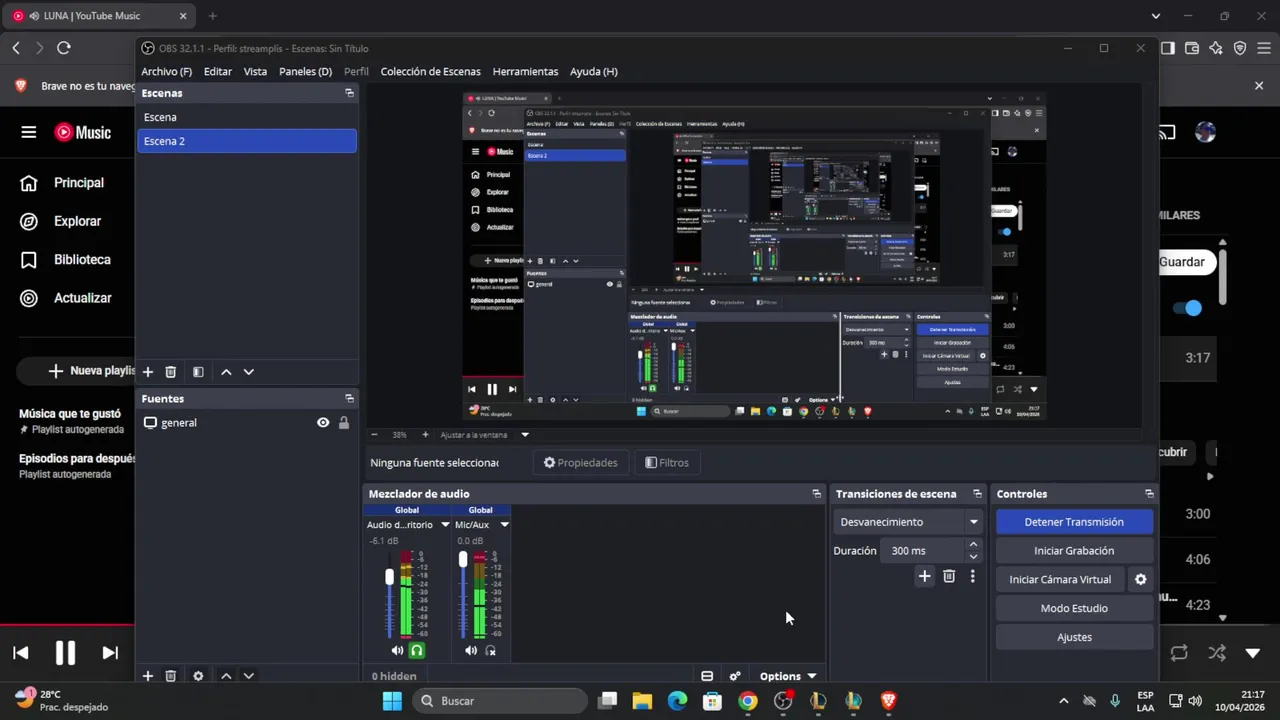Screen dimensions: 1280x720
Task: Open Audio del escritorio channel dropdown arrow
Action: click(x=445, y=525)
